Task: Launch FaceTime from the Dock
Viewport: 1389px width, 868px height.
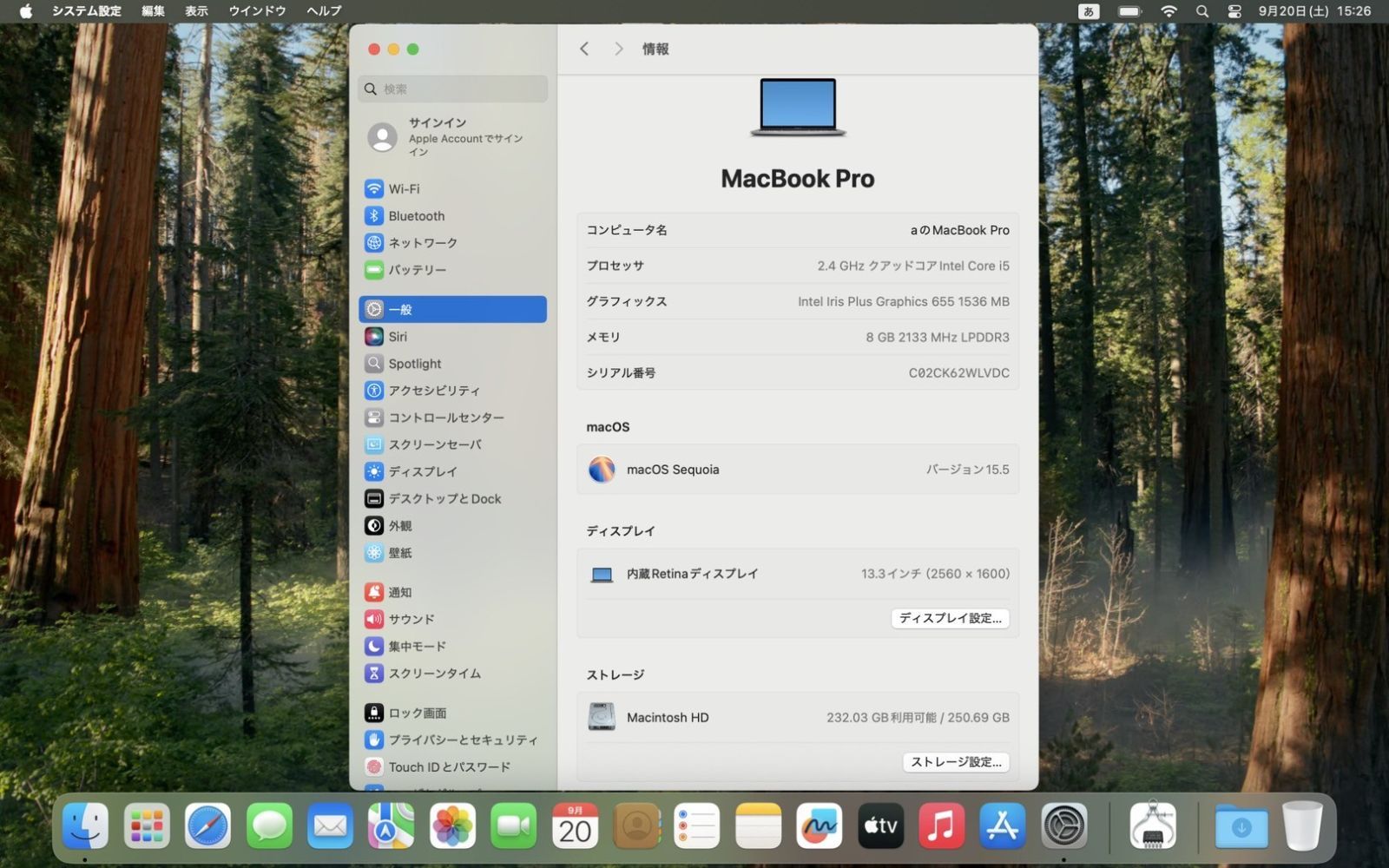Action: [x=513, y=825]
